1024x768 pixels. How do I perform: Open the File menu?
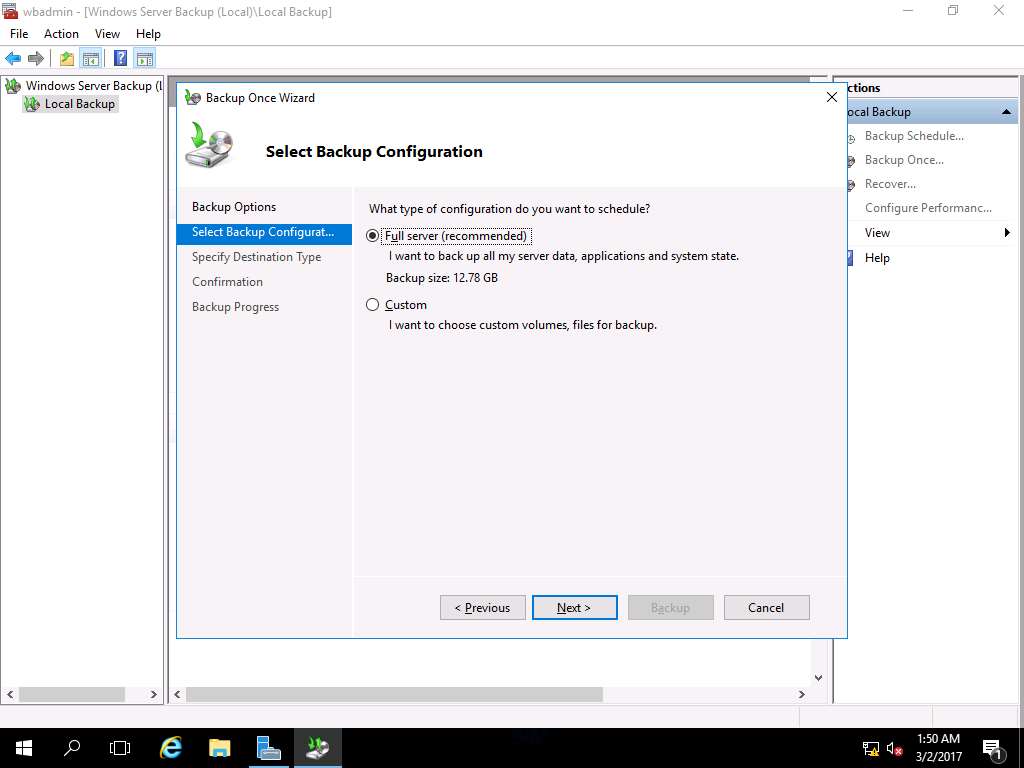click(19, 34)
